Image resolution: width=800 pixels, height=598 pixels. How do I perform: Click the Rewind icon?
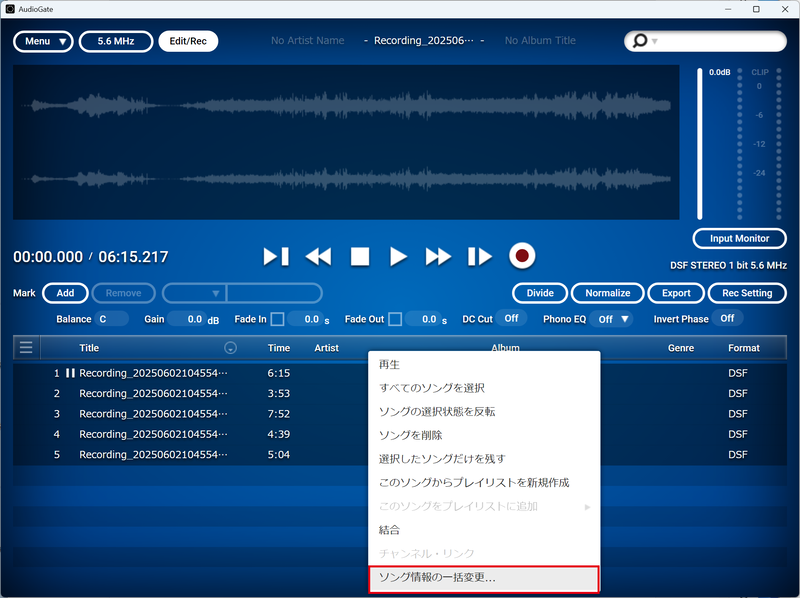(318, 256)
